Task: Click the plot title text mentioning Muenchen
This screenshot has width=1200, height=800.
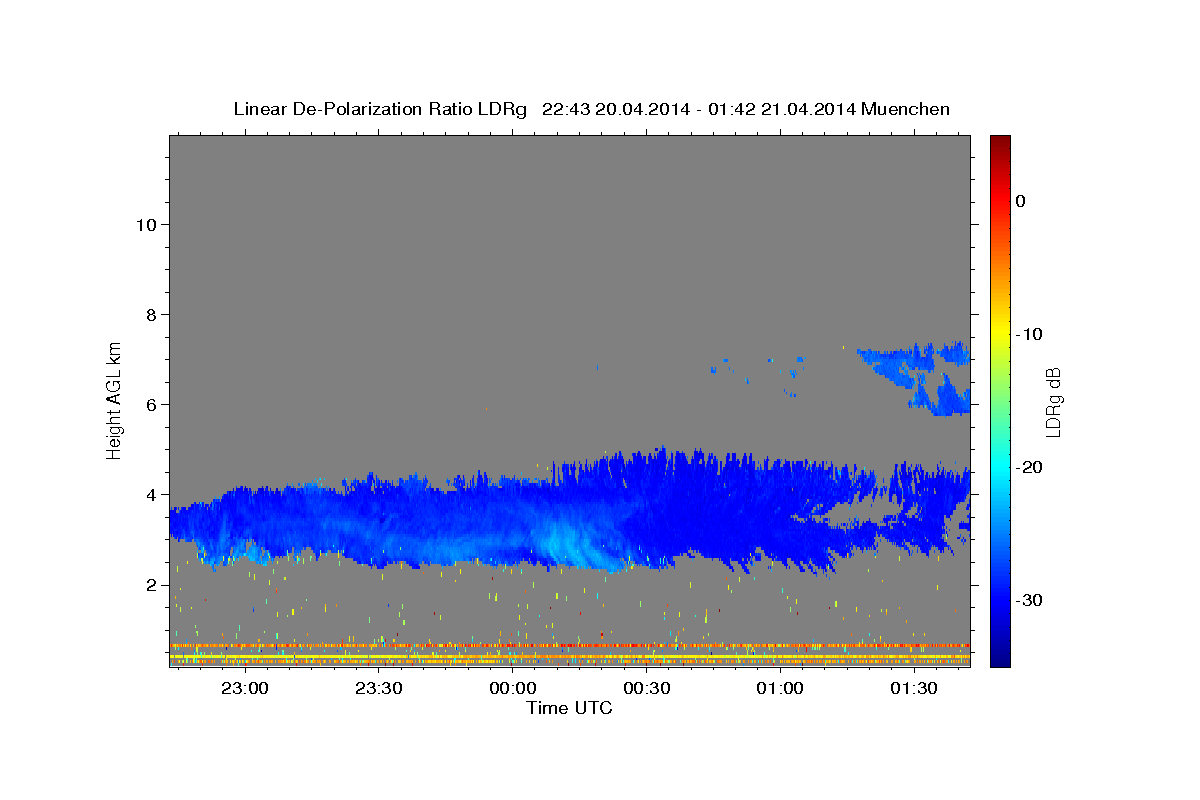Action: [x=591, y=109]
